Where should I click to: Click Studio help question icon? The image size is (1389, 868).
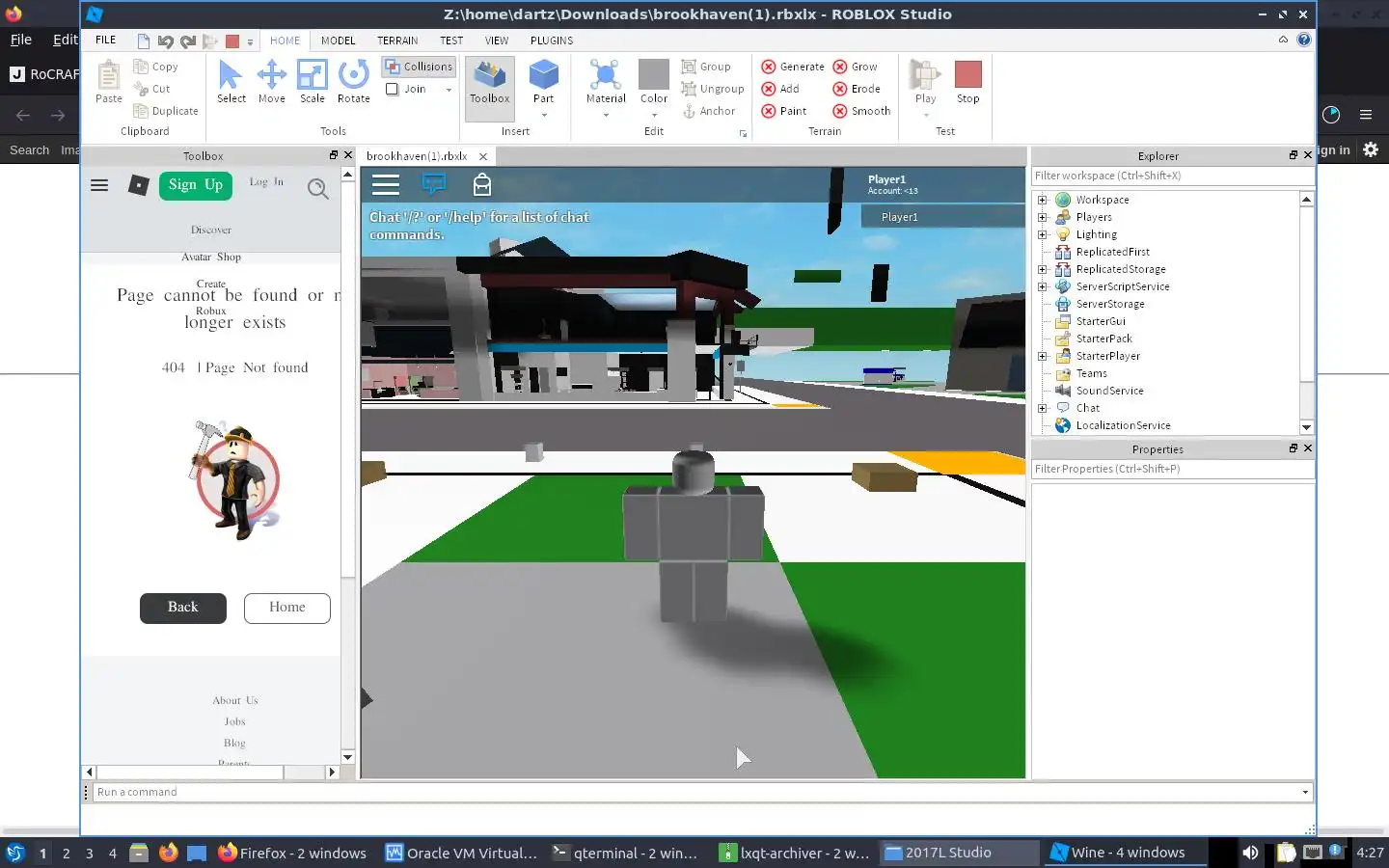(1304, 40)
